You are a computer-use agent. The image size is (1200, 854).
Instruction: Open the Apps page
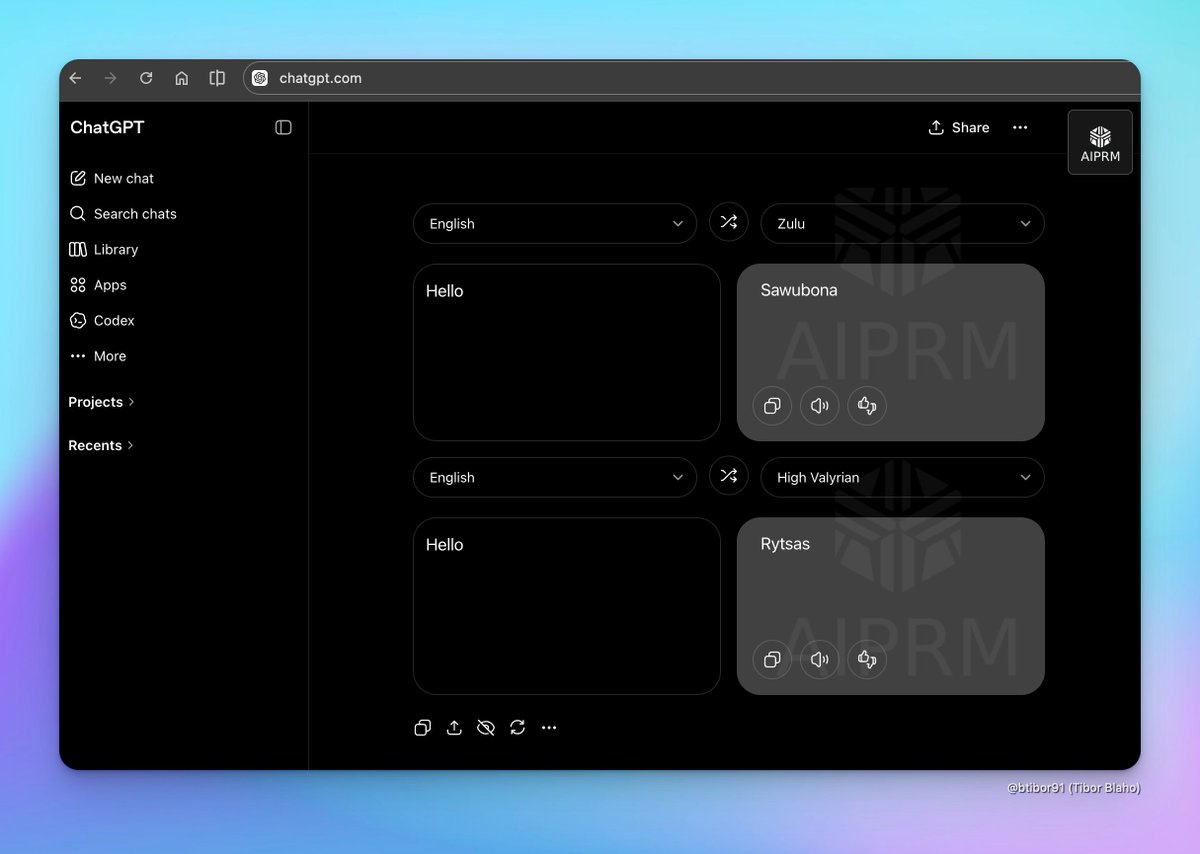(98, 285)
